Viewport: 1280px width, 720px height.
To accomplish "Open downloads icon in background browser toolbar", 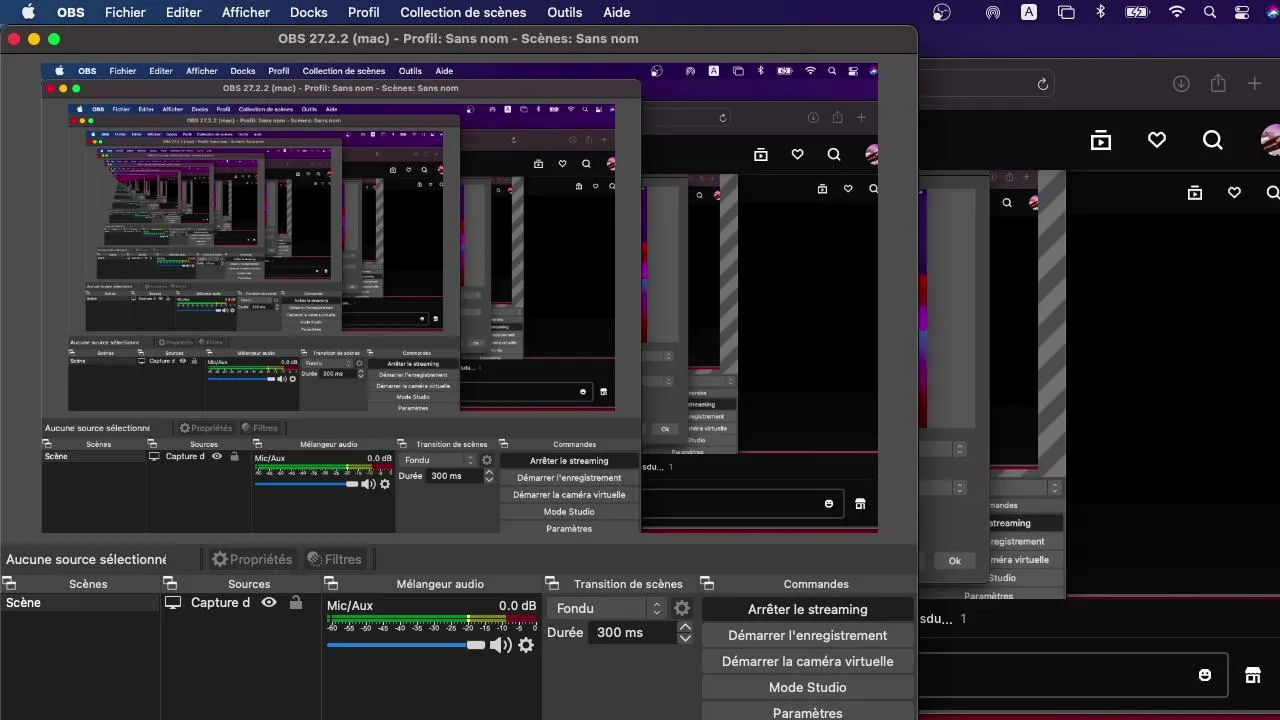I will coord(1181,84).
